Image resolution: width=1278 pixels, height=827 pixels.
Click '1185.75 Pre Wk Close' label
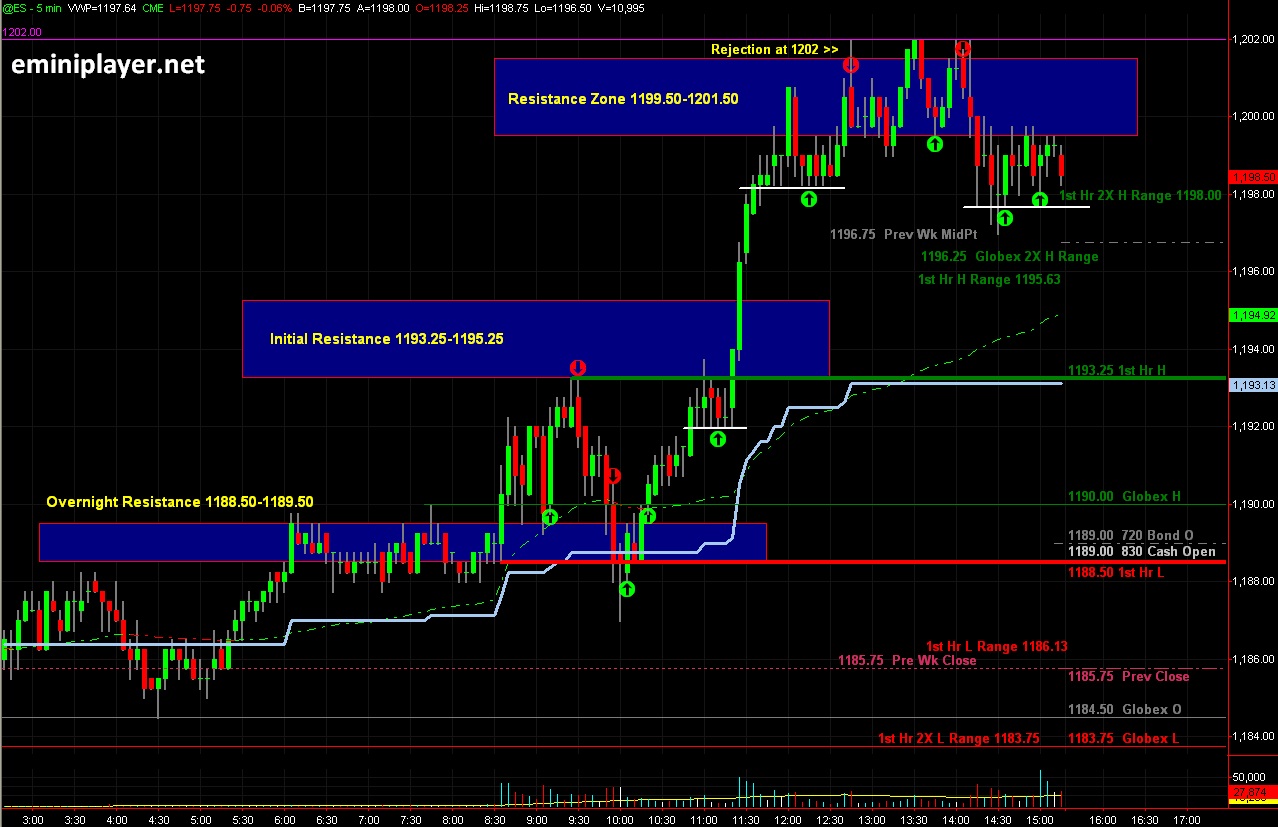click(906, 660)
